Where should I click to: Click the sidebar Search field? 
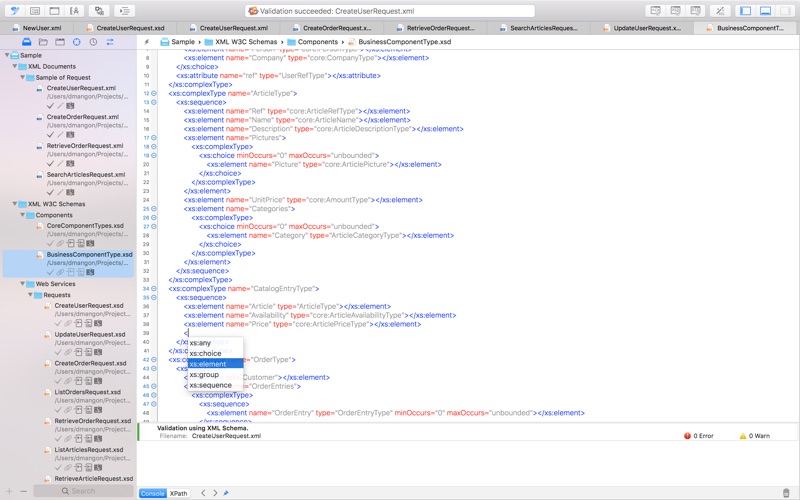[x=83, y=491]
